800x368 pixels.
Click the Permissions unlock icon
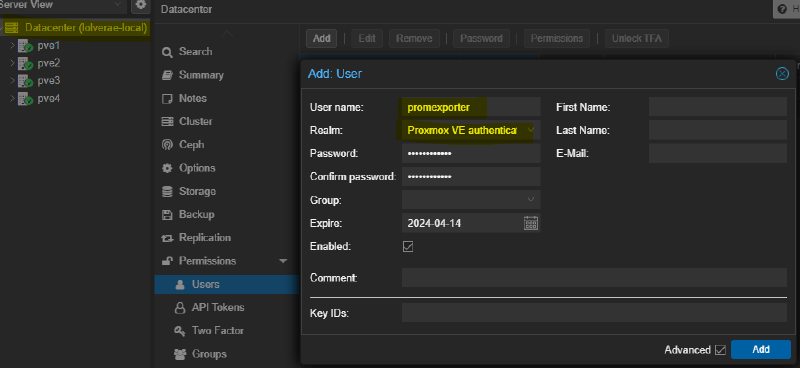pyautogui.click(x=167, y=261)
